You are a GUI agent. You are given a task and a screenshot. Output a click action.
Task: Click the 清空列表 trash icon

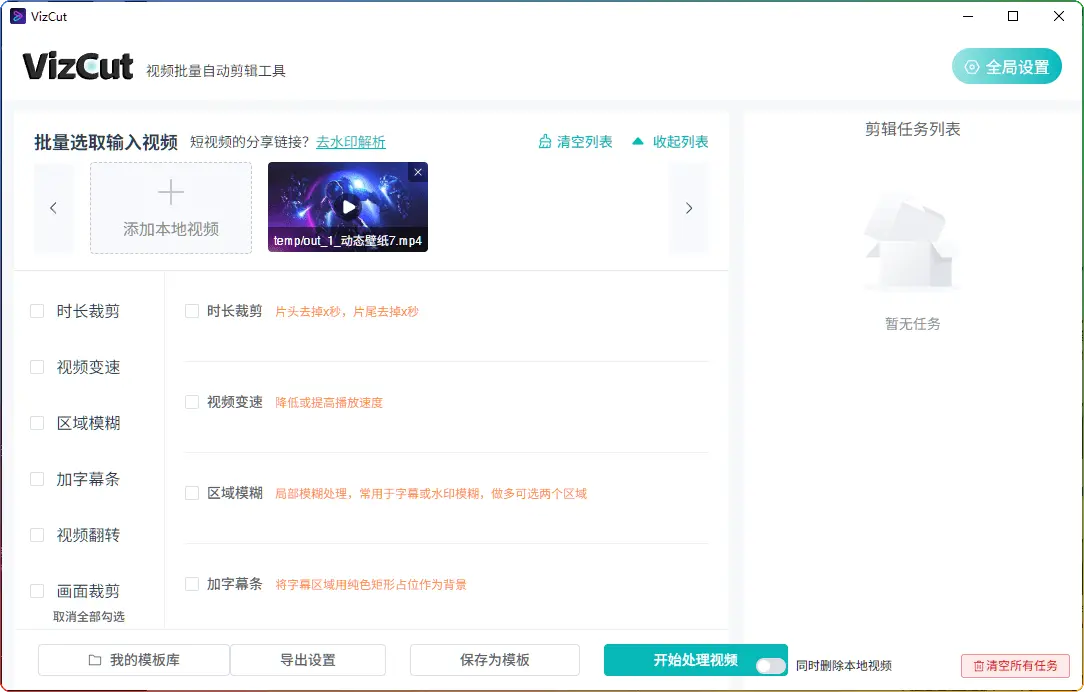[x=545, y=142]
